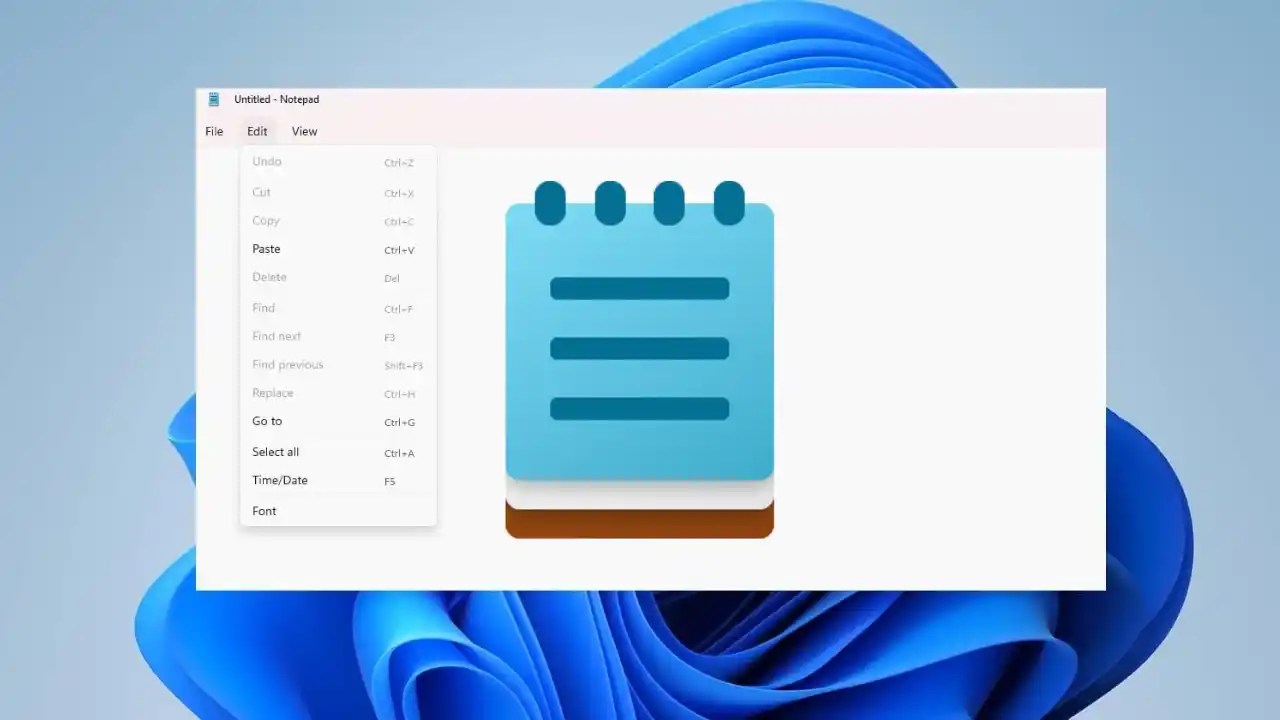Image resolution: width=1280 pixels, height=720 pixels.
Task: Click the Delete option
Action: click(268, 277)
